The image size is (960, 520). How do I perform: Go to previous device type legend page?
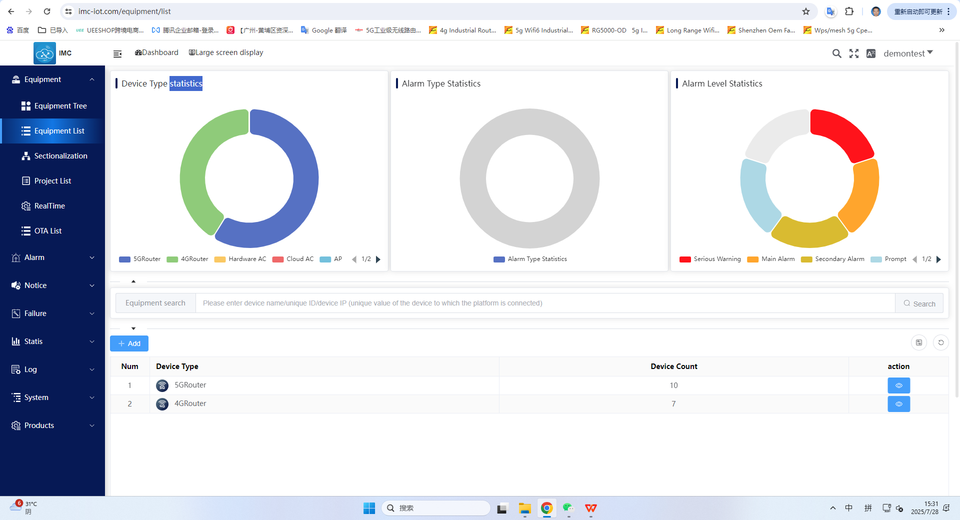(x=354, y=259)
